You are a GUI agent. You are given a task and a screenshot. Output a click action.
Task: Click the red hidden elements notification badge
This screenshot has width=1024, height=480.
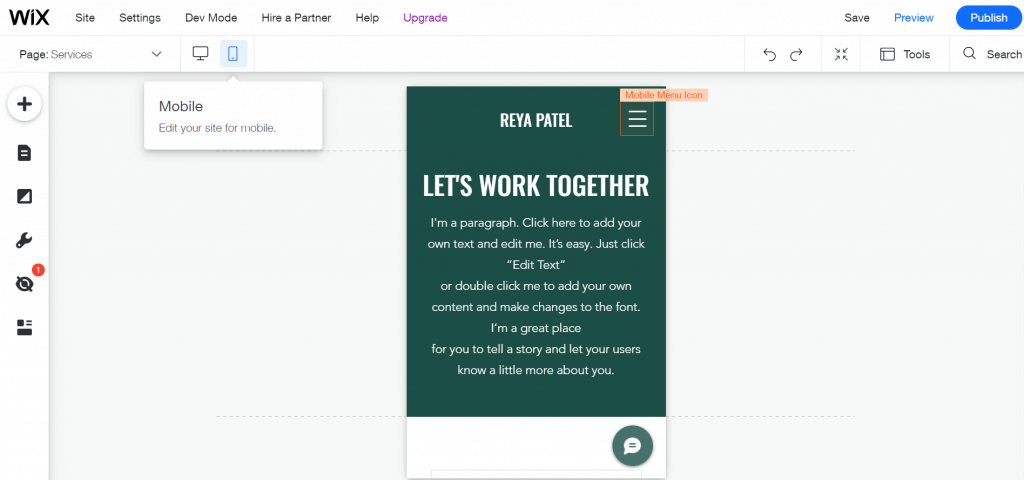(x=38, y=269)
